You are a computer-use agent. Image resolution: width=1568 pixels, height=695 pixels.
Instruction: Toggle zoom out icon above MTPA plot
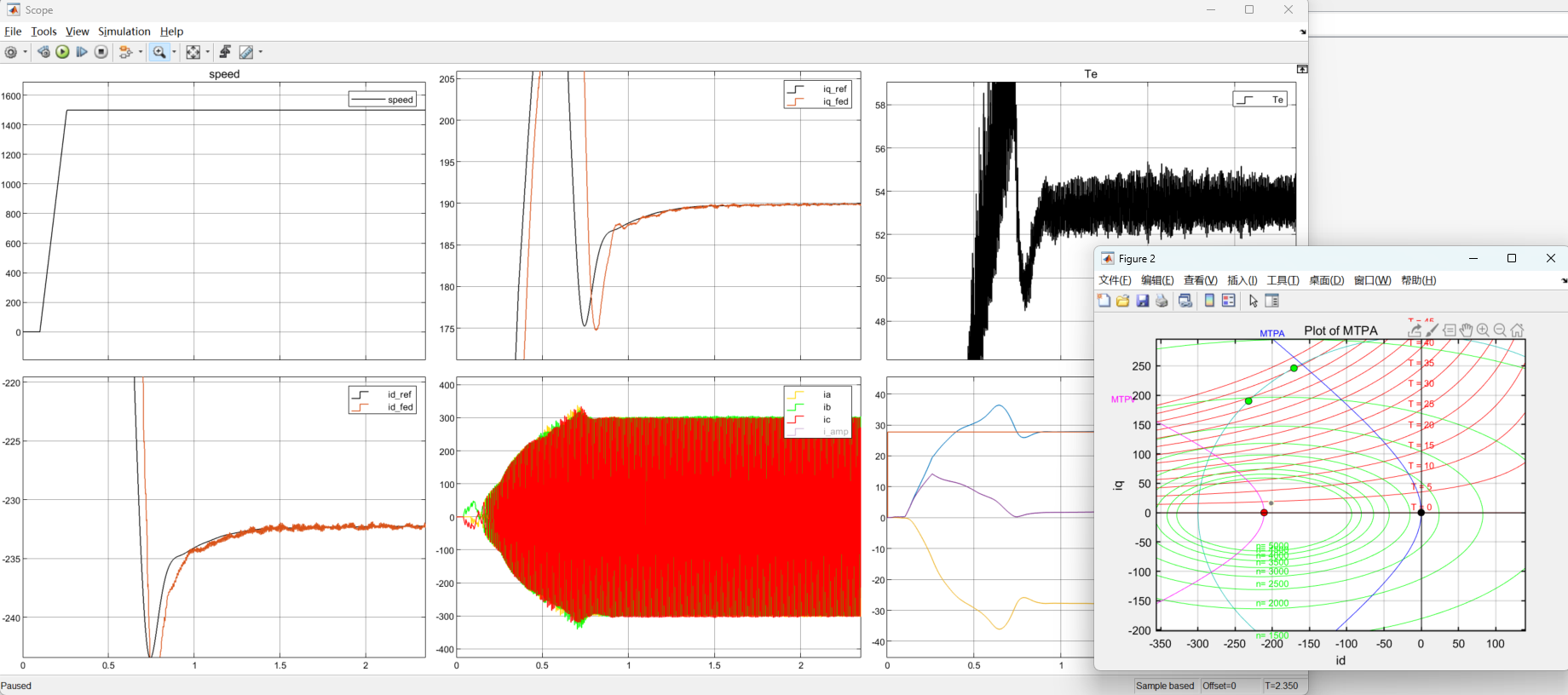1500,330
